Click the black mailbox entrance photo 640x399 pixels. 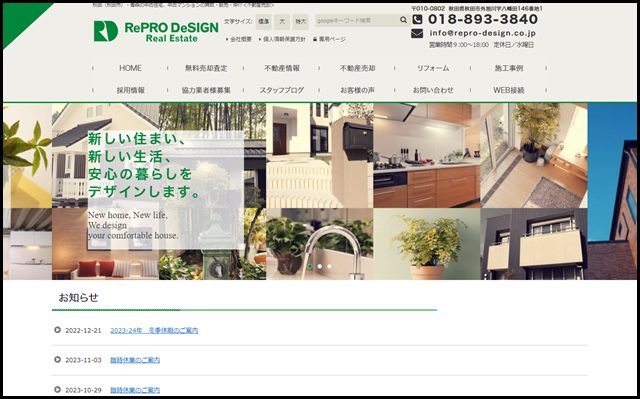(x=319, y=155)
